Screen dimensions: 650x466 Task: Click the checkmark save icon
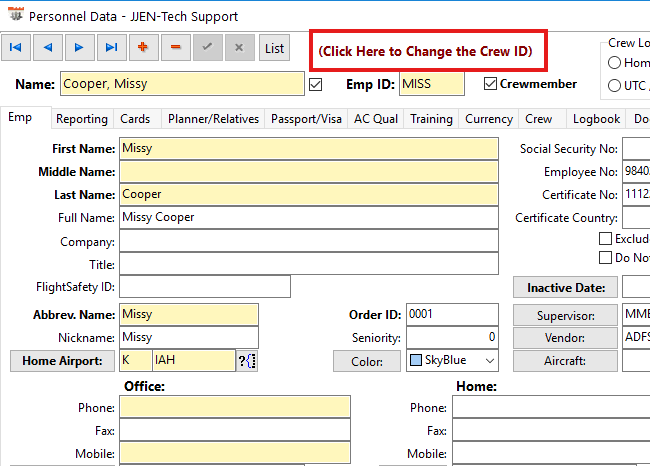[207, 47]
